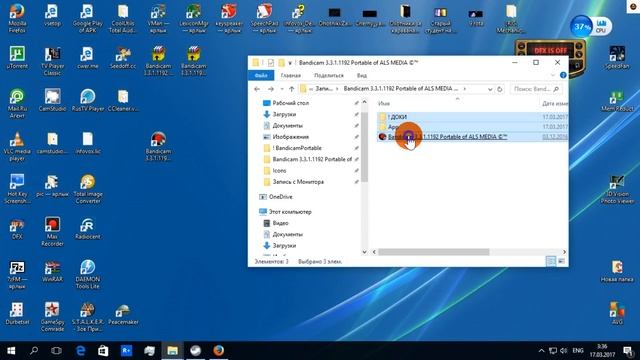Select the red Bandicam shortcut on desktop
The width and height of the screenshot is (640, 360).
pos(158,147)
